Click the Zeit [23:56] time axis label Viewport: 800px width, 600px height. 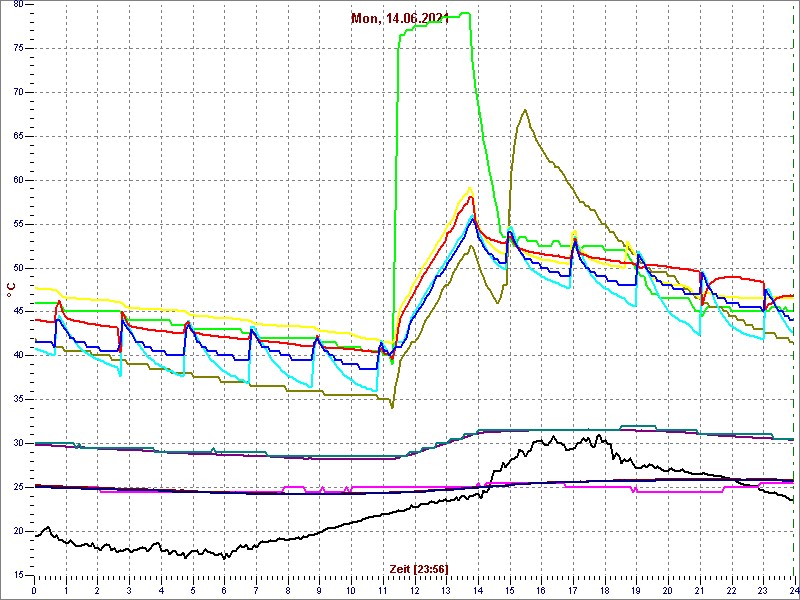418,569
